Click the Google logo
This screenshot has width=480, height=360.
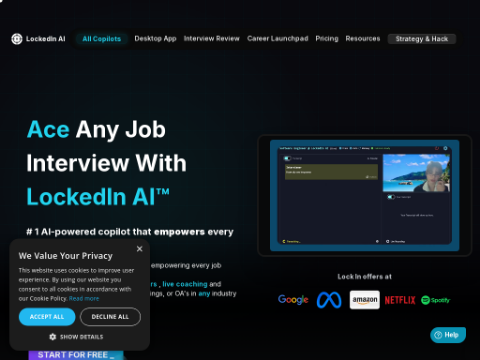point(293,300)
